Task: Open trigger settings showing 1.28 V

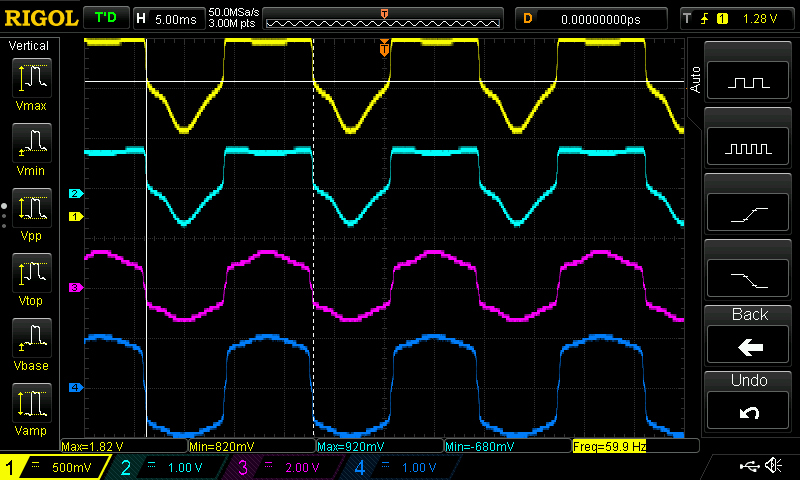Action: coord(738,18)
